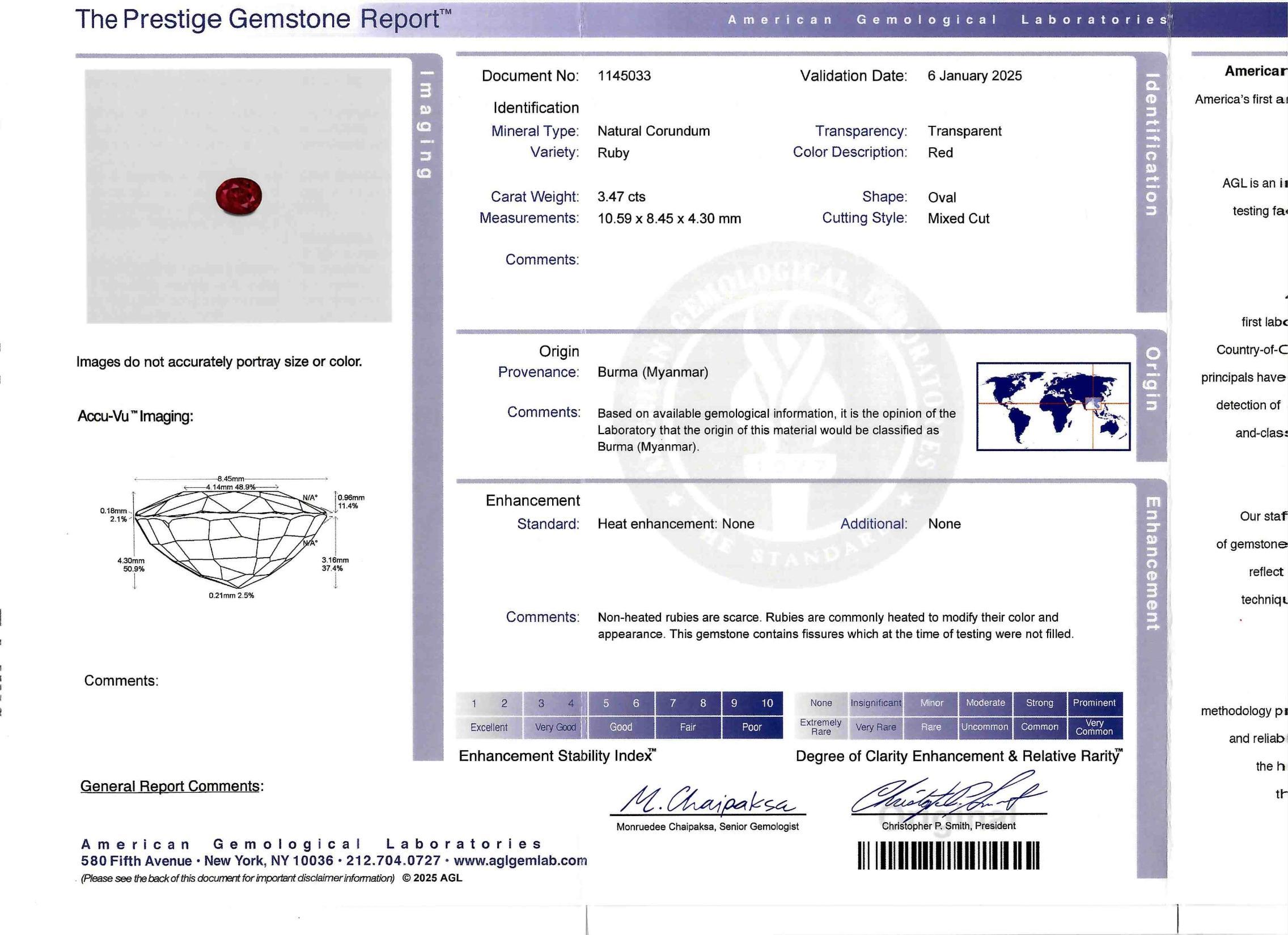This screenshot has height=935, width=1288.
Task: Click variety value 'Ruby'
Action: click(x=613, y=152)
